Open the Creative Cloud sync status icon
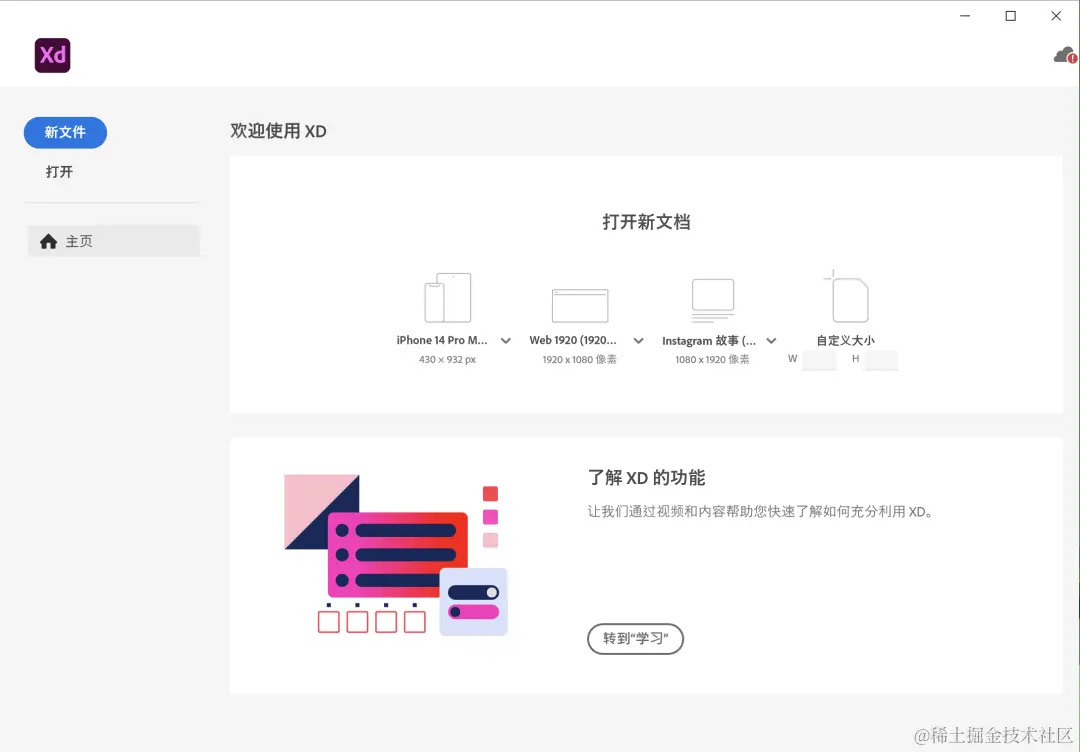 (1062, 55)
